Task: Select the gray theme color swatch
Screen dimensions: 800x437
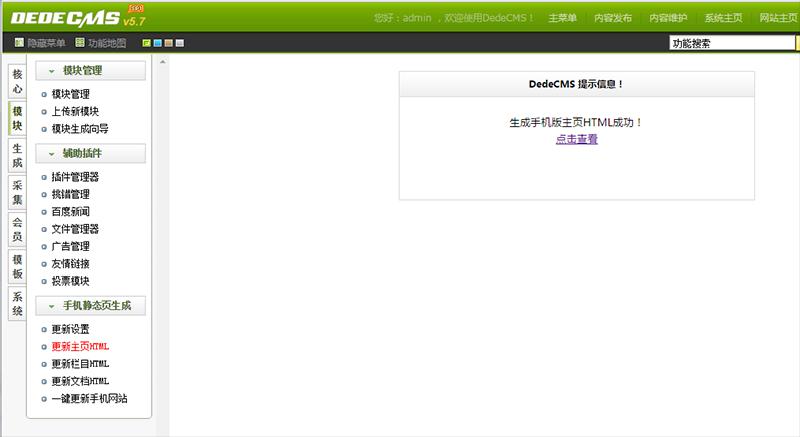Action: [x=177, y=43]
